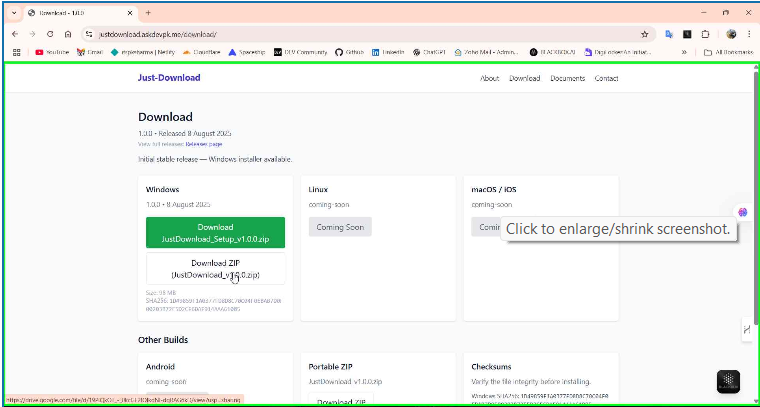
Task: Open the About navigation item
Action: point(489,78)
